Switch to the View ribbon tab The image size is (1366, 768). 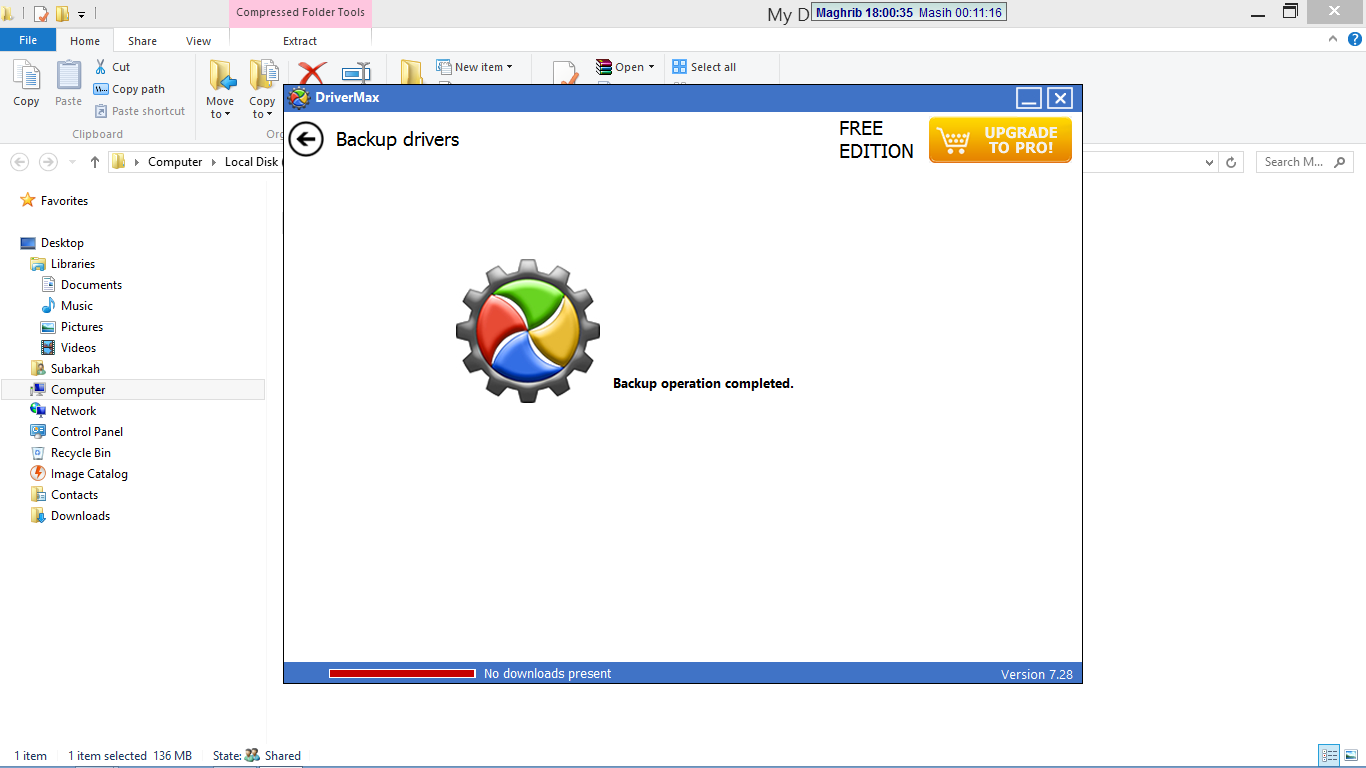(x=198, y=41)
